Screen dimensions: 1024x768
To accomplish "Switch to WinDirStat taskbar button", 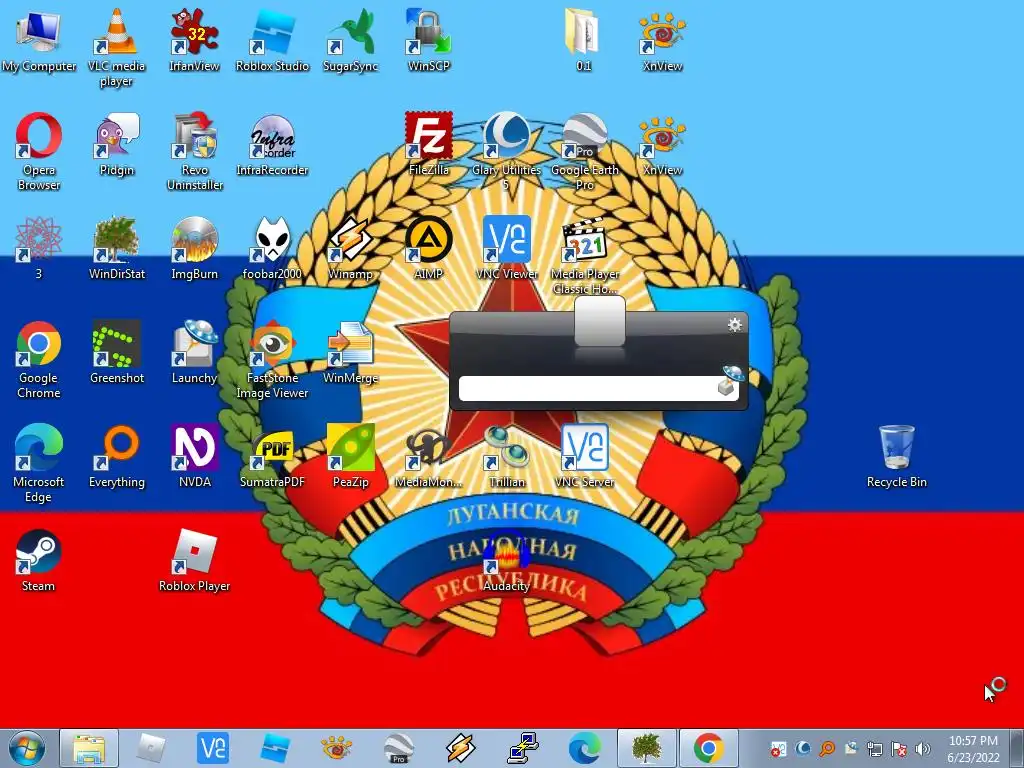I will [x=647, y=748].
